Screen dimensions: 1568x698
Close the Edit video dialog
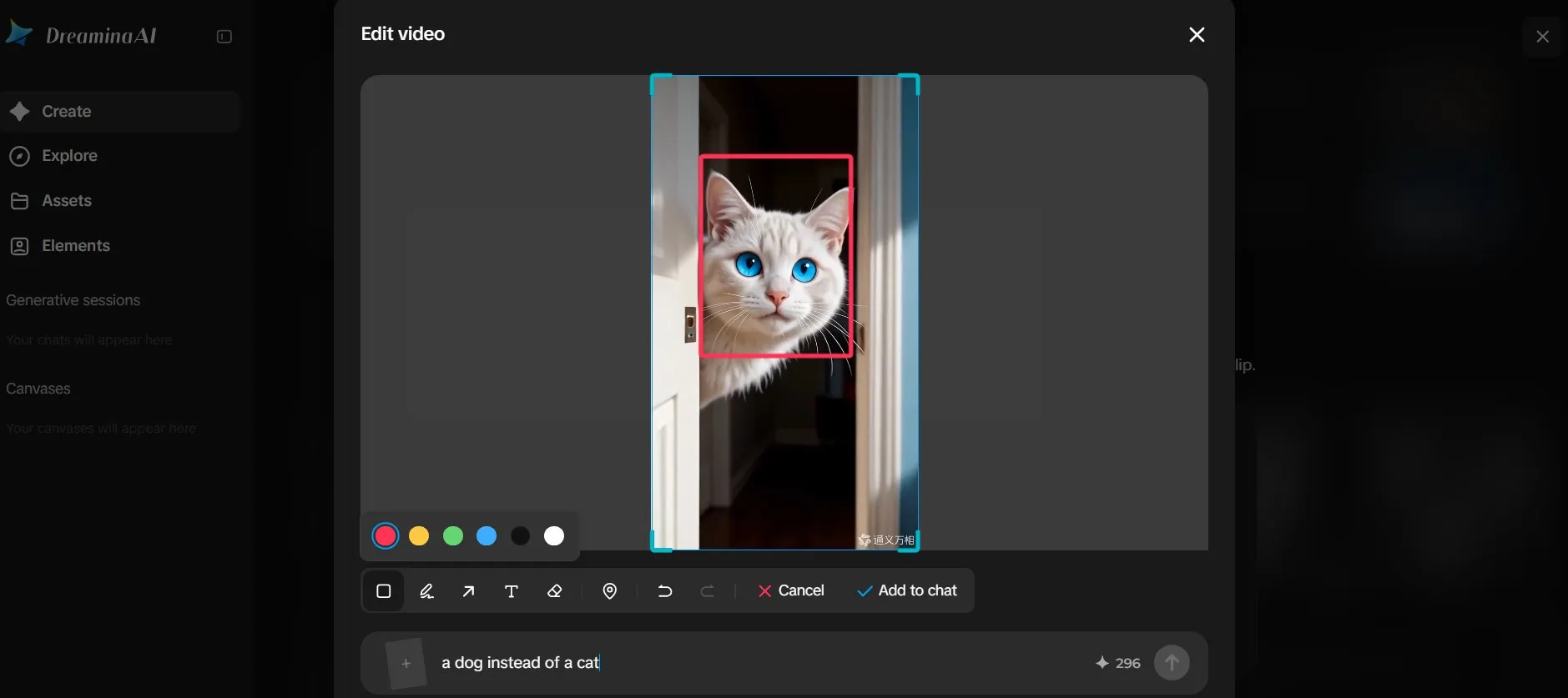pyautogui.click(x=1197, y=34)
